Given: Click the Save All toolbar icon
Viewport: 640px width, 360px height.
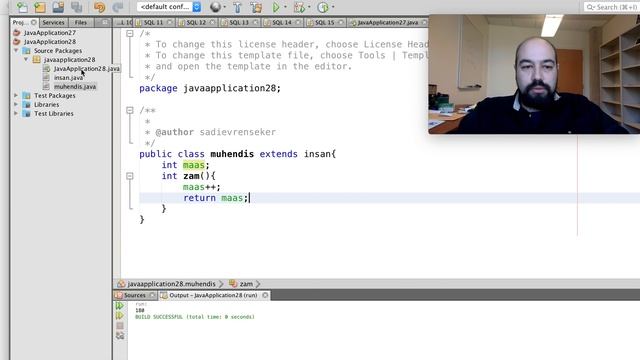Looking at the screenshot, I should point(76,7).
